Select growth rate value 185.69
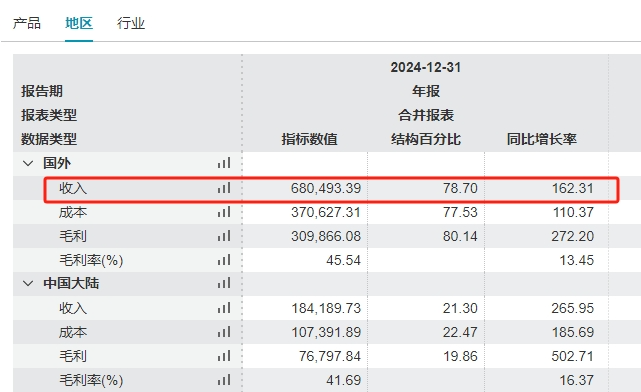This screenshot has width=641, height=392. tap(573, 332)
